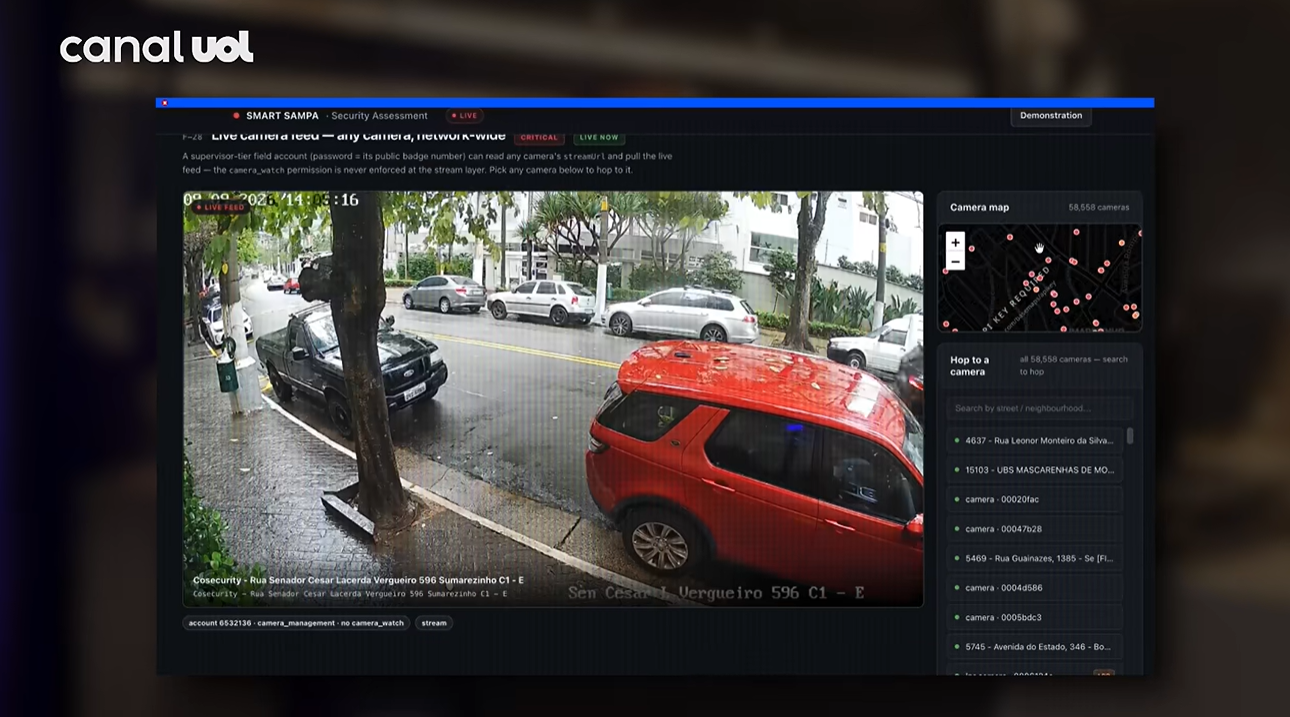
Task: Click the live camera video feed
Action: click(x=553, y=399)
